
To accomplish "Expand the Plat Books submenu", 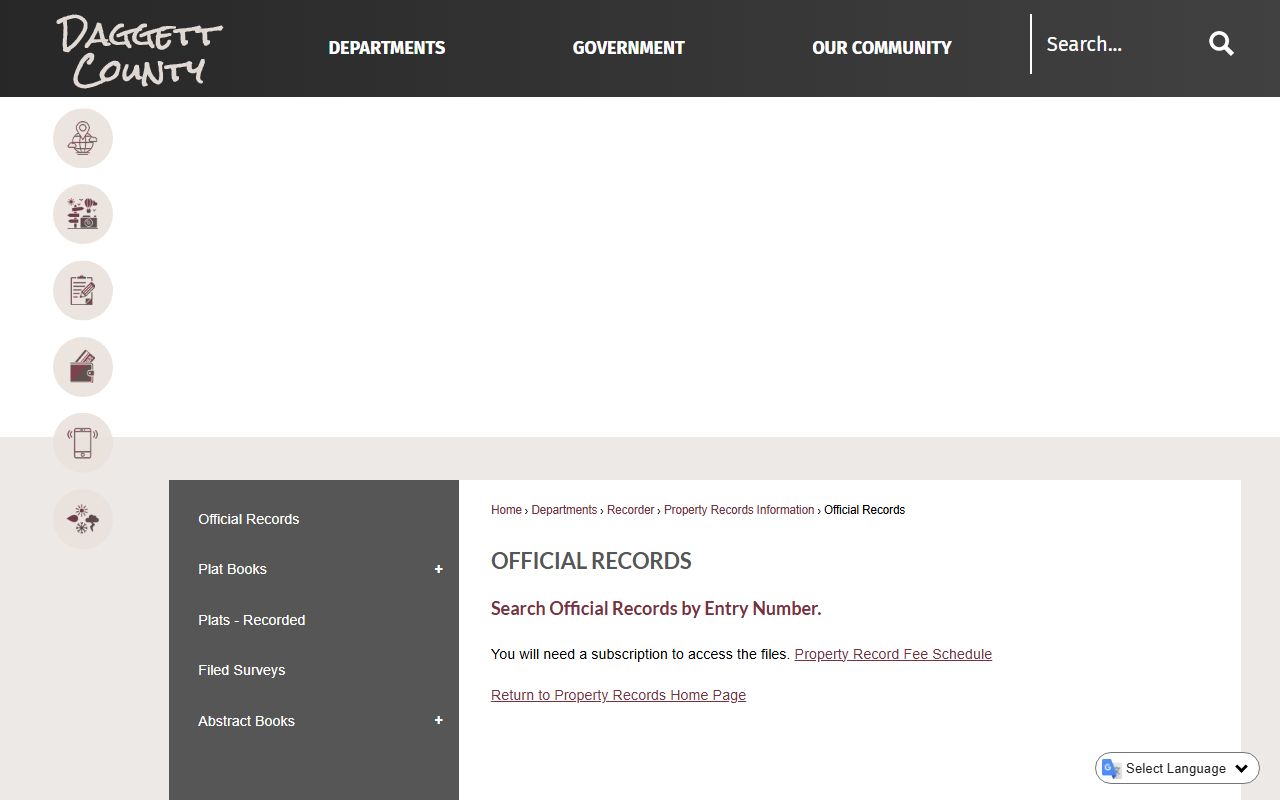I will pyautogui.click(x=438, y=570).
